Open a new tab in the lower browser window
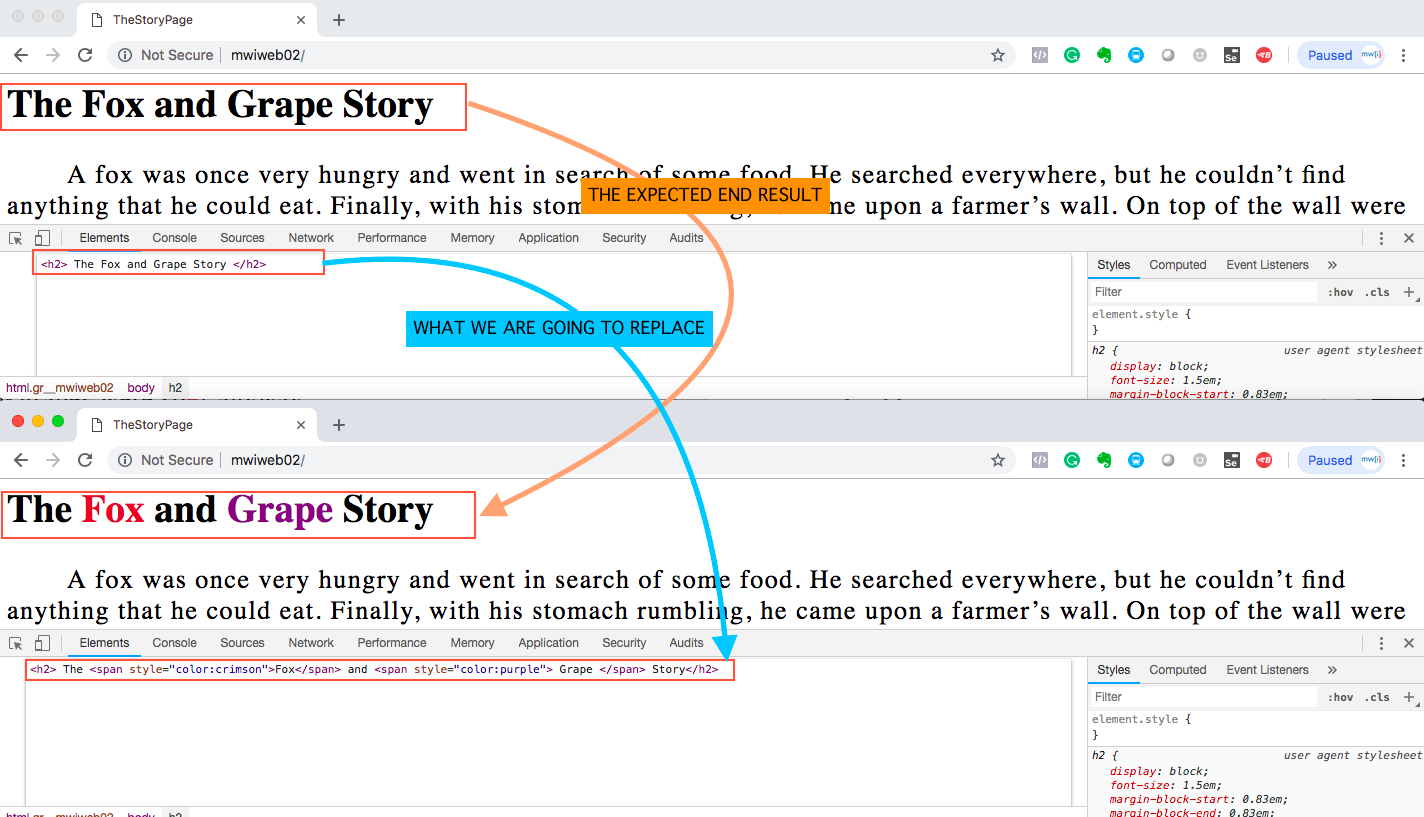Image resolution: width=1424 pixels, height=817 pixels. [x=339, y=425]
